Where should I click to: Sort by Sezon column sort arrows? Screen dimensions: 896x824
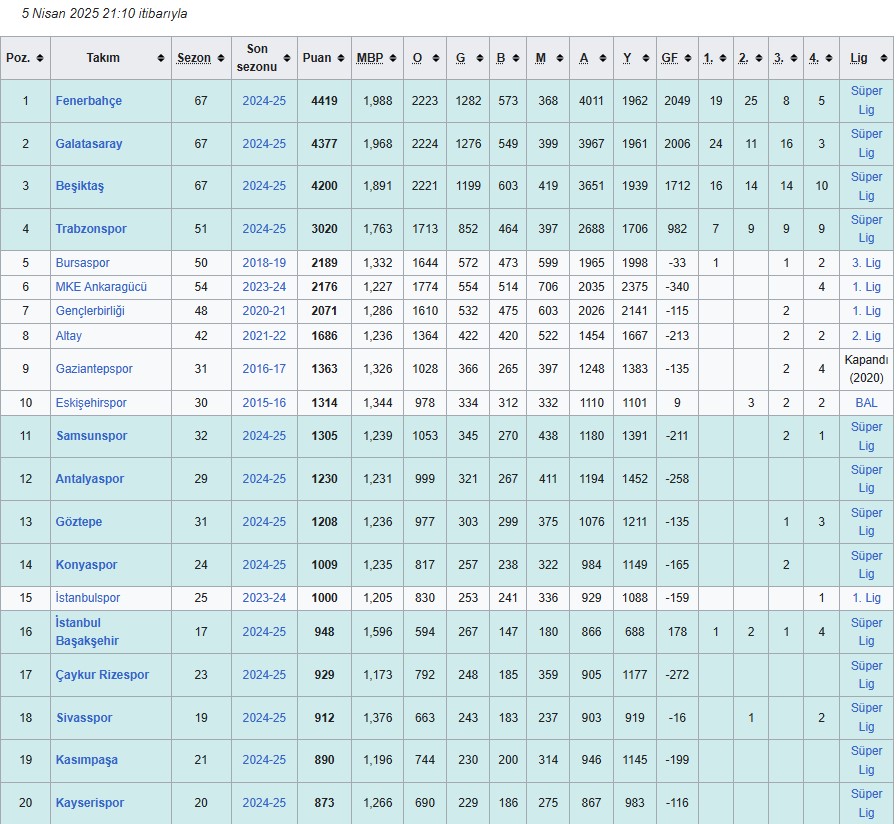[x=221, y=58]
